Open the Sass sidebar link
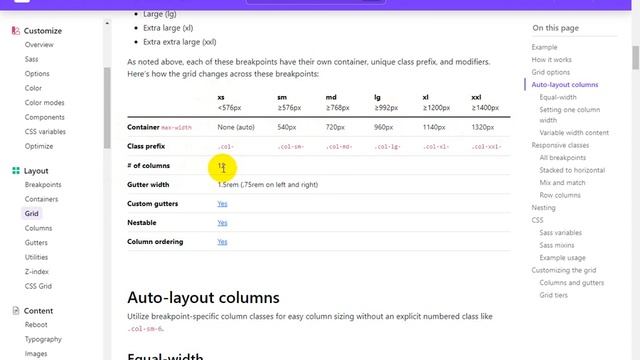This screenshot has width=640, height=360. click(x=31, y=59)
